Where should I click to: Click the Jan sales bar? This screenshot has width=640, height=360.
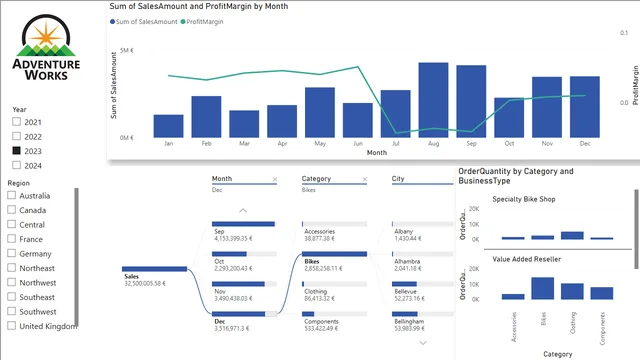(168, 126)
